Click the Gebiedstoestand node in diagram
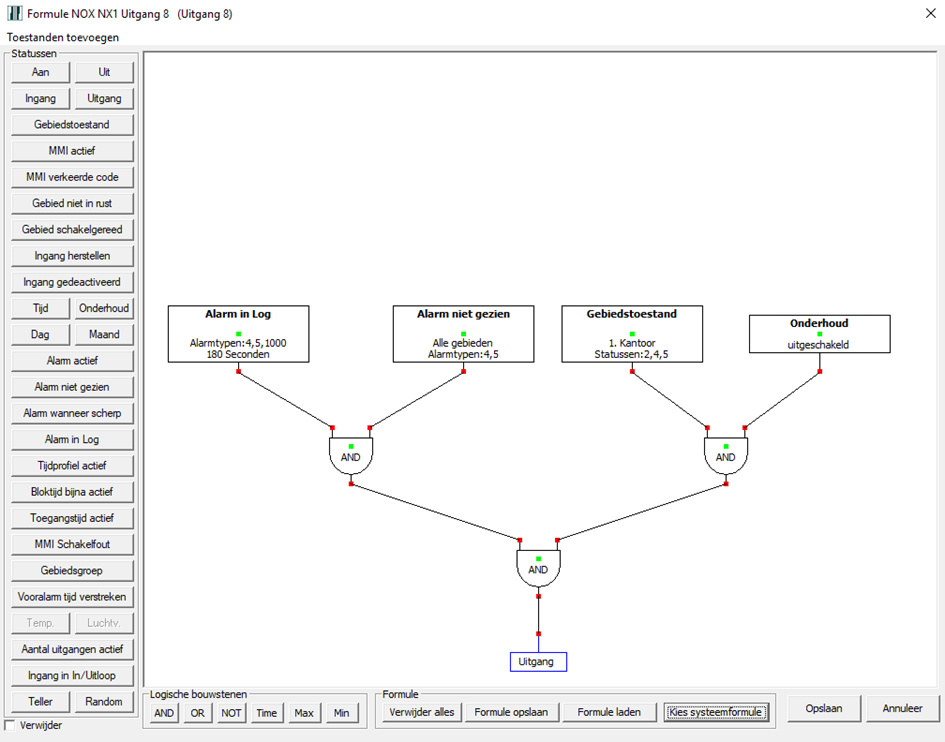Screen dimensions: 945x742 [x=632, y=333]
